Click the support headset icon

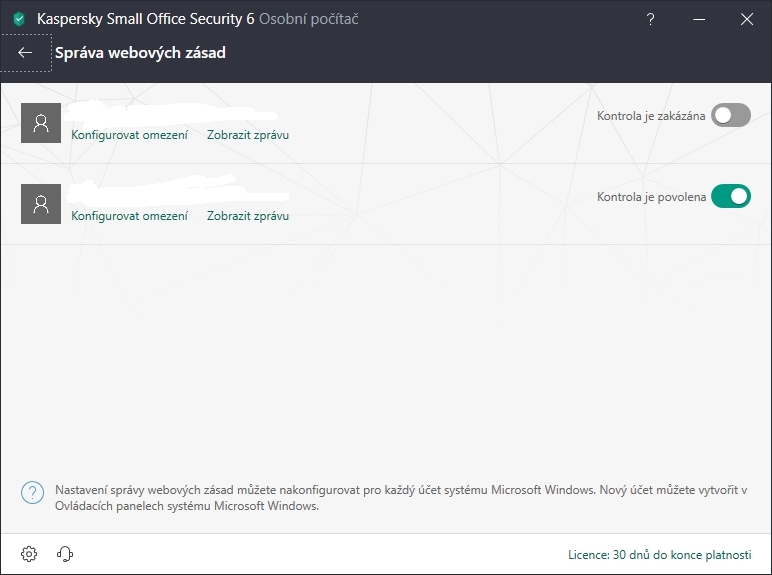[66, 554]
